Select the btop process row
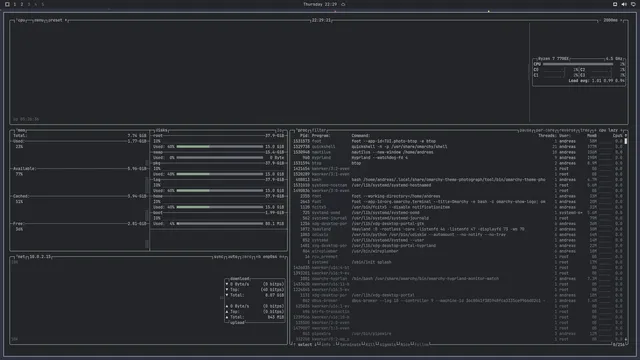The width and height of the screenshot is (640, 360). [x=457, y=163]
